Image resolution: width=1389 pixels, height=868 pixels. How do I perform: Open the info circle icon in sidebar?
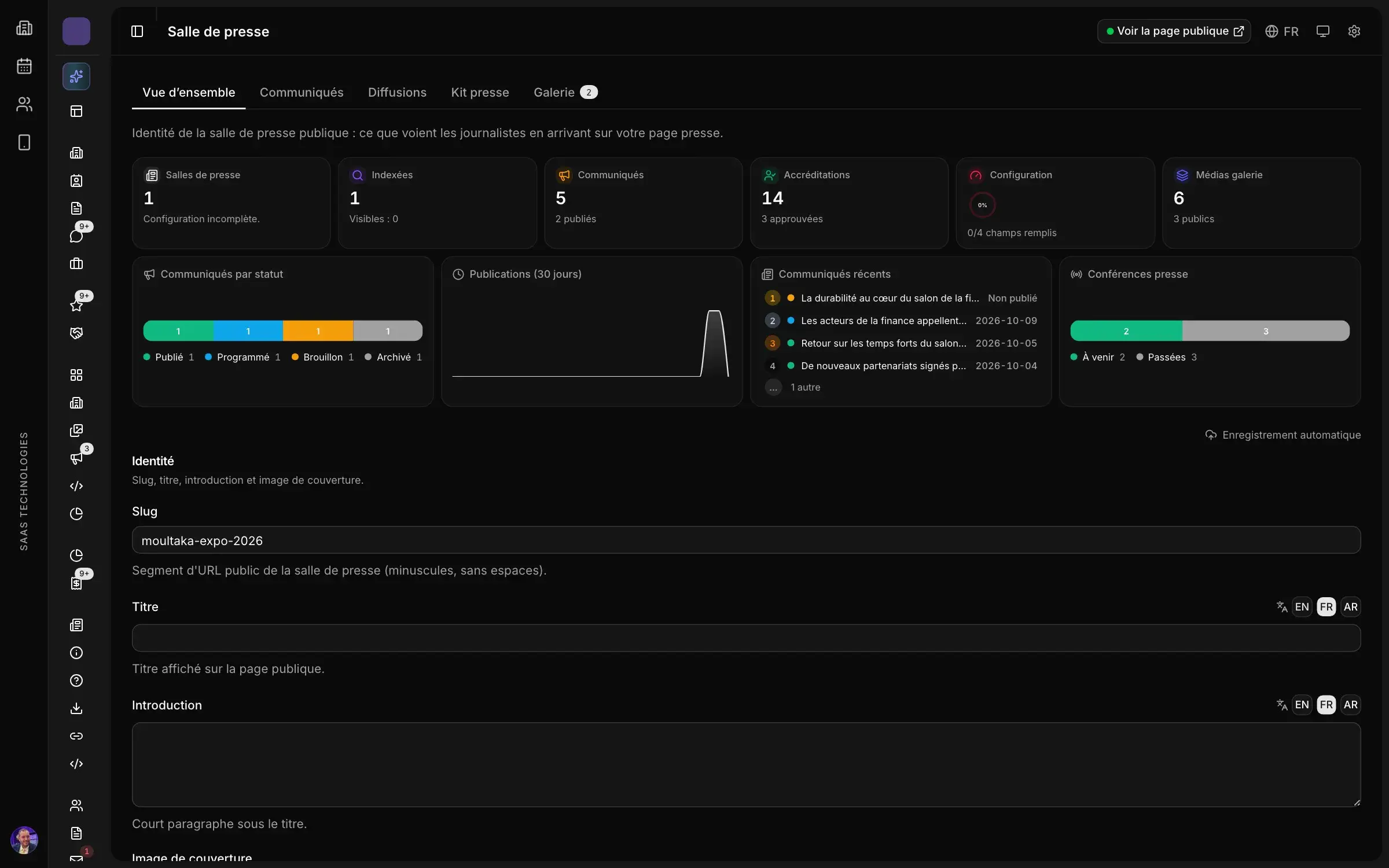(76, 653)
